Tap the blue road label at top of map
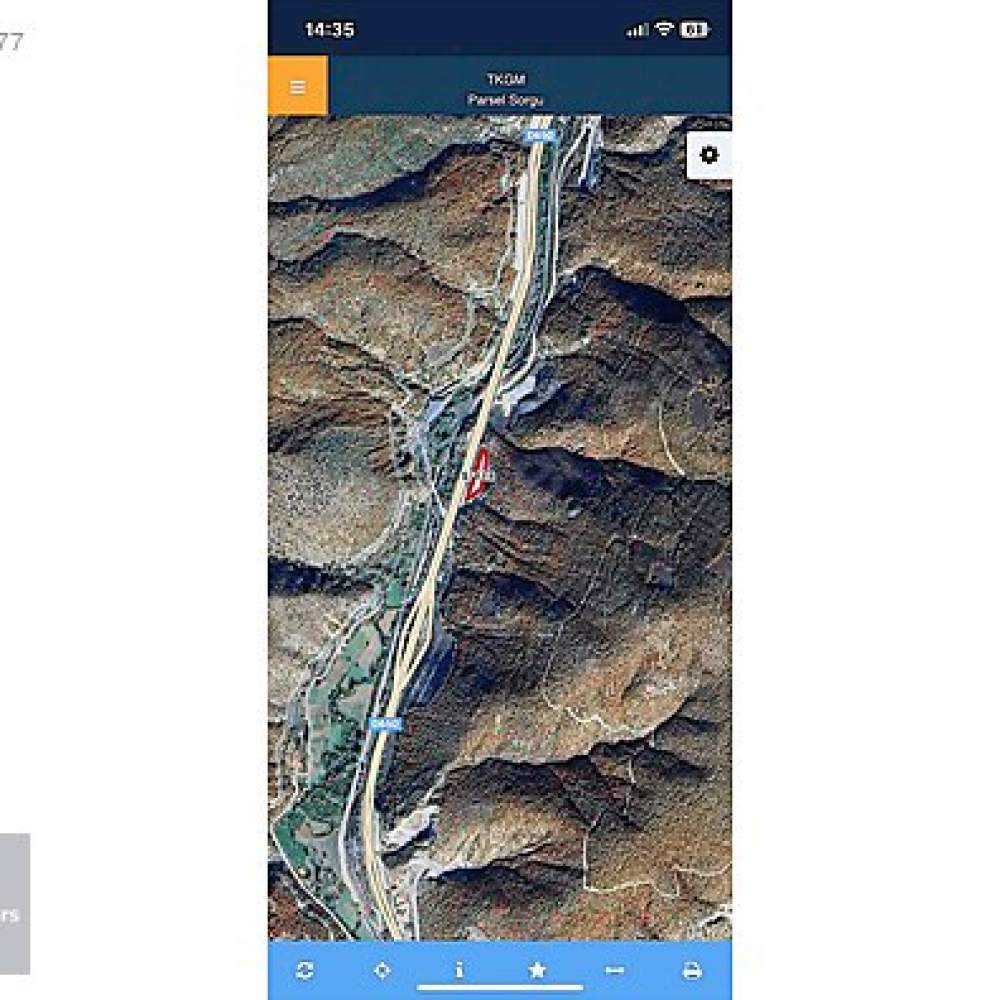 [540, 135]
